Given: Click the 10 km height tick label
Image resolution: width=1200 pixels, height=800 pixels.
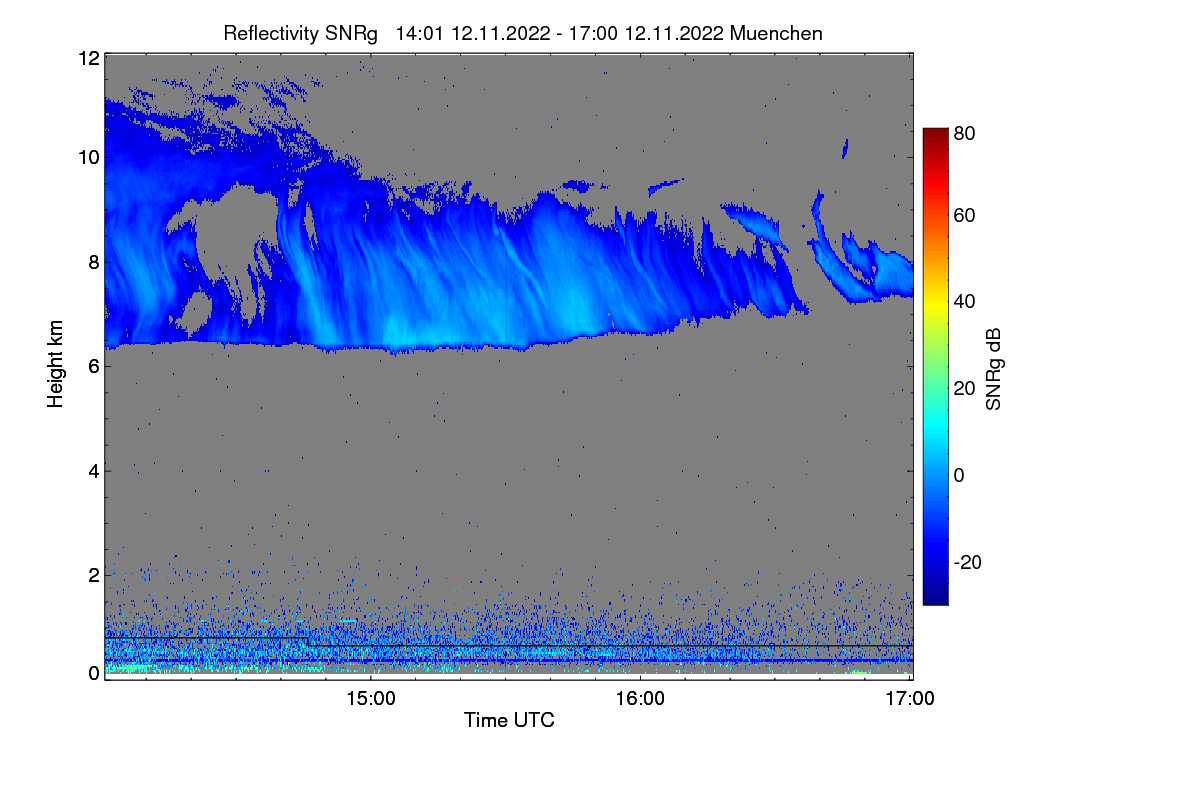Looking at the screenshot, I should [87, 157].
